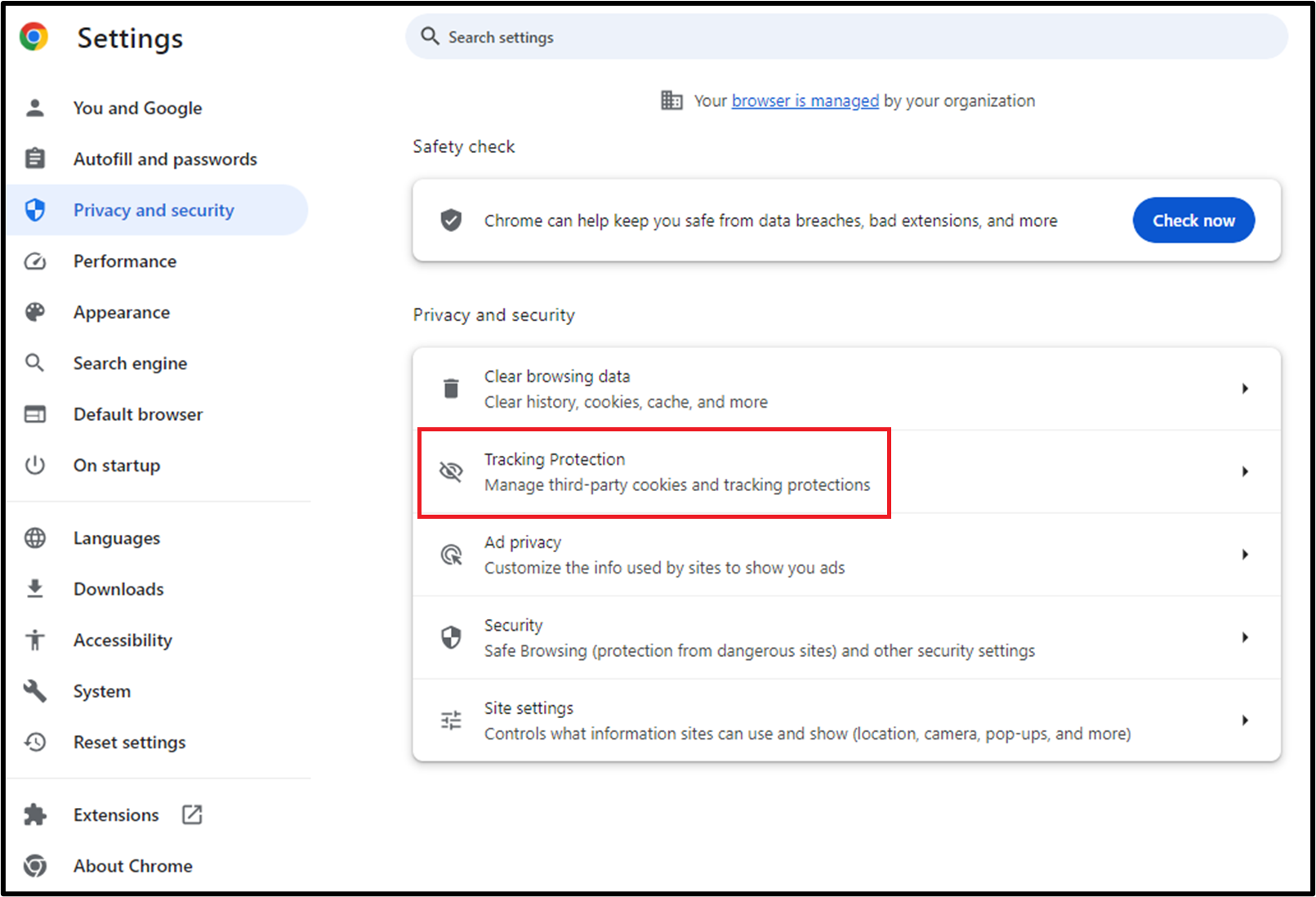Click the "Clear history, cookies, cache, and more" text
The image size is (1316, 897).
[x=626, y=402]
